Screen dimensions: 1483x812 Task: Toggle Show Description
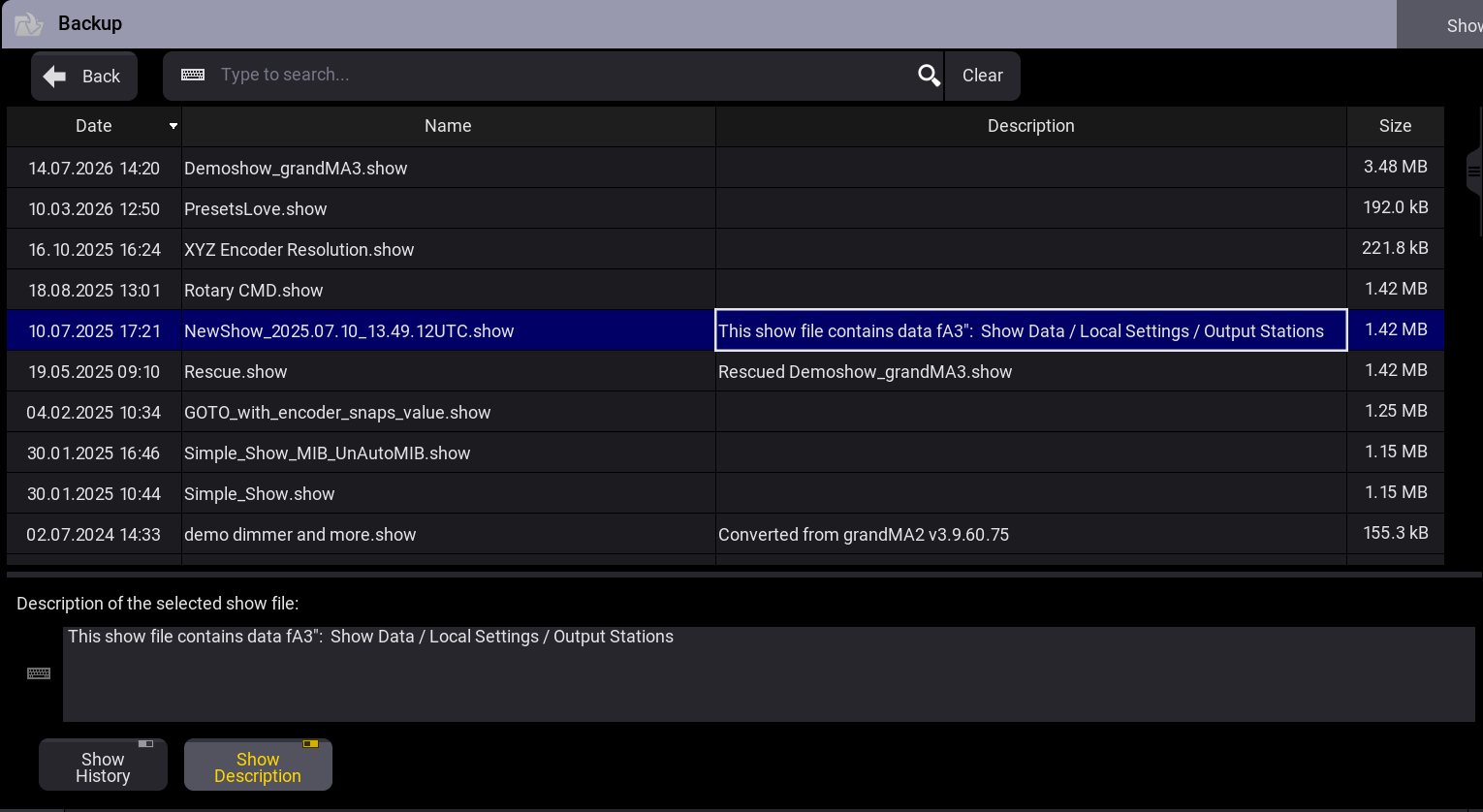[x=258, y=765]
